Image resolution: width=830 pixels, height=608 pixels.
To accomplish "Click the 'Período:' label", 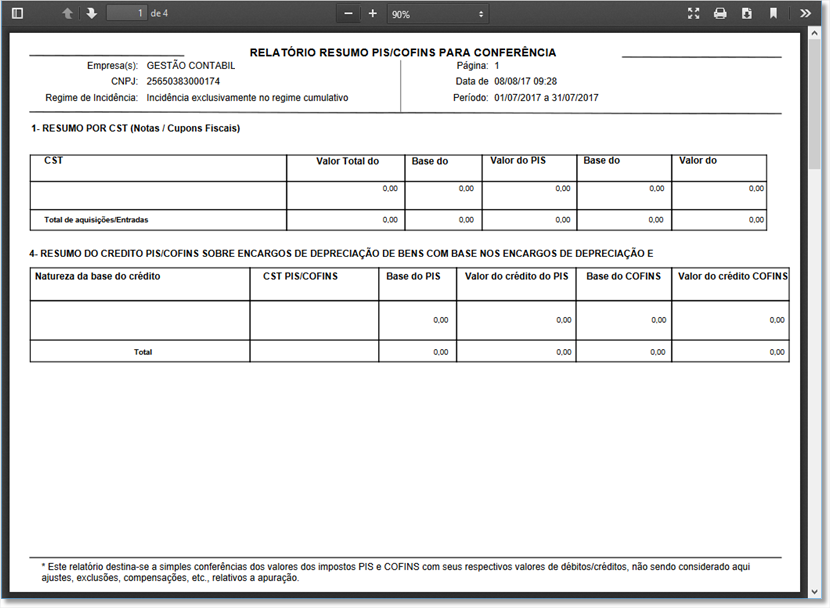I will tap(471, 98).
